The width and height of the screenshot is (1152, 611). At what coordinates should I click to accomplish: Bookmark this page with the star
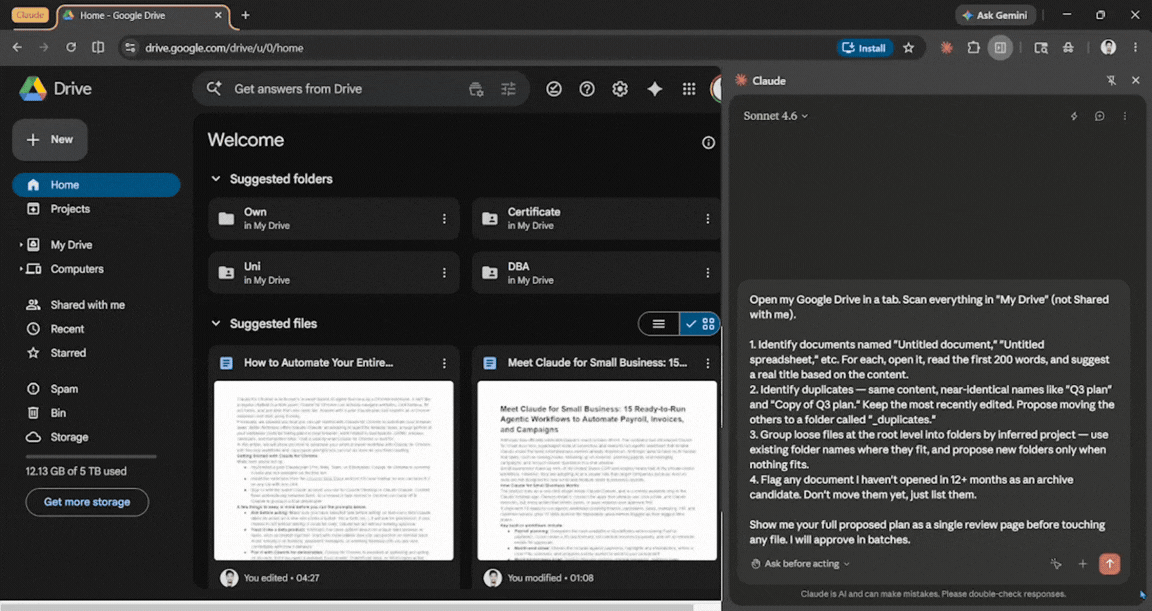(x=909, y=48)
